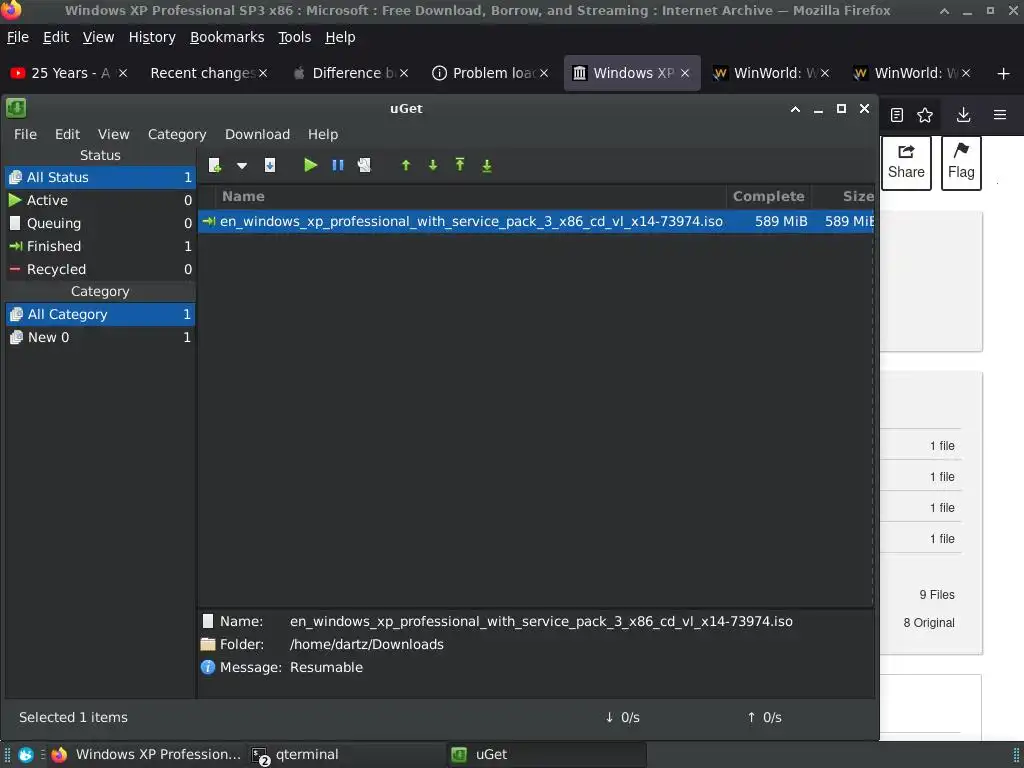Select the en_windows_xp_professional iso download row
Screen dimensions: 1024x768
pyautogui.click(x=536, y=221)
